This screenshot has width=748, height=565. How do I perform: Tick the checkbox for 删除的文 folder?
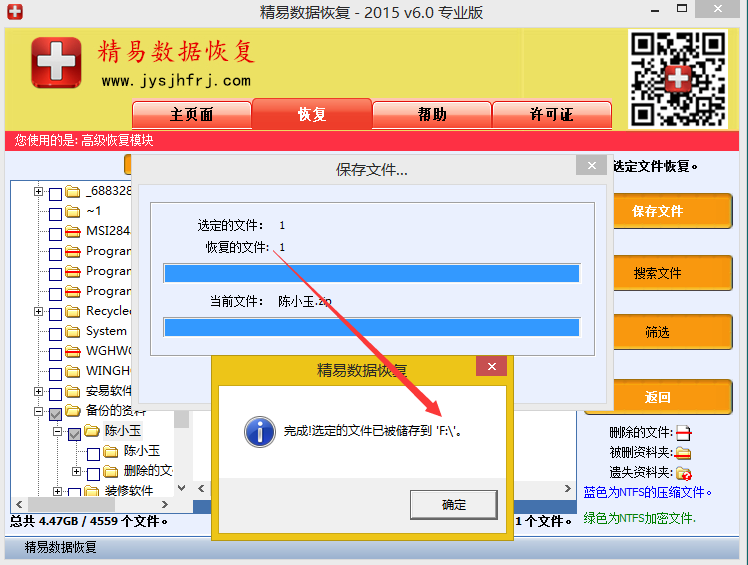(94, 474)
